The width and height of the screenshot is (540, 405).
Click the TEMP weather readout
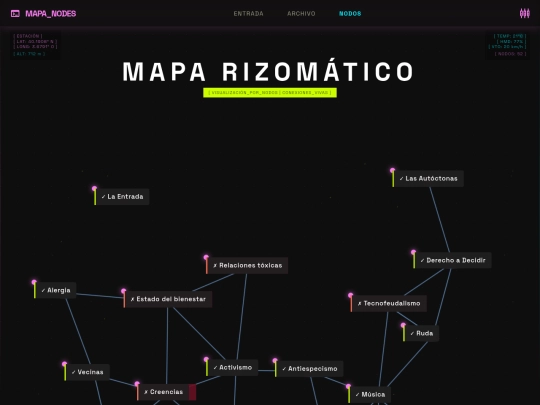tap(510, 36)
